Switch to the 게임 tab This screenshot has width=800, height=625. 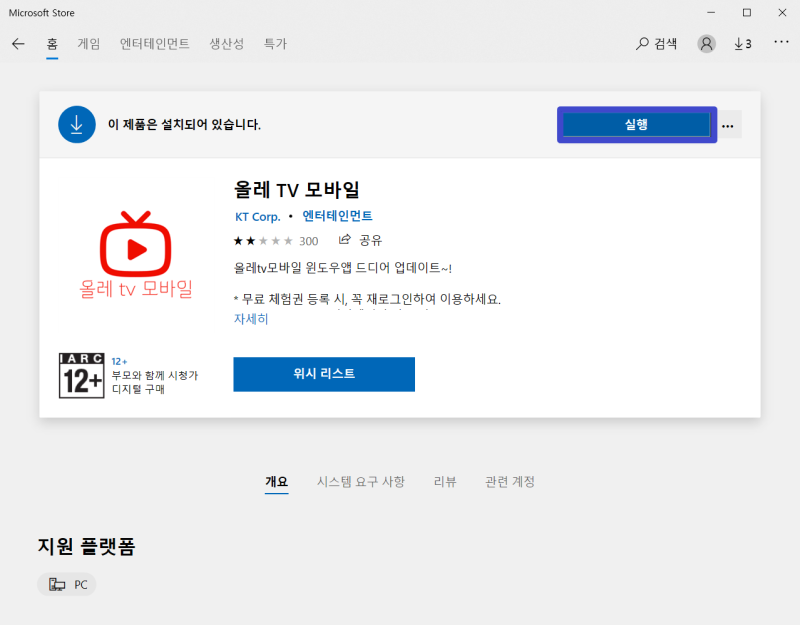[90, 43]
